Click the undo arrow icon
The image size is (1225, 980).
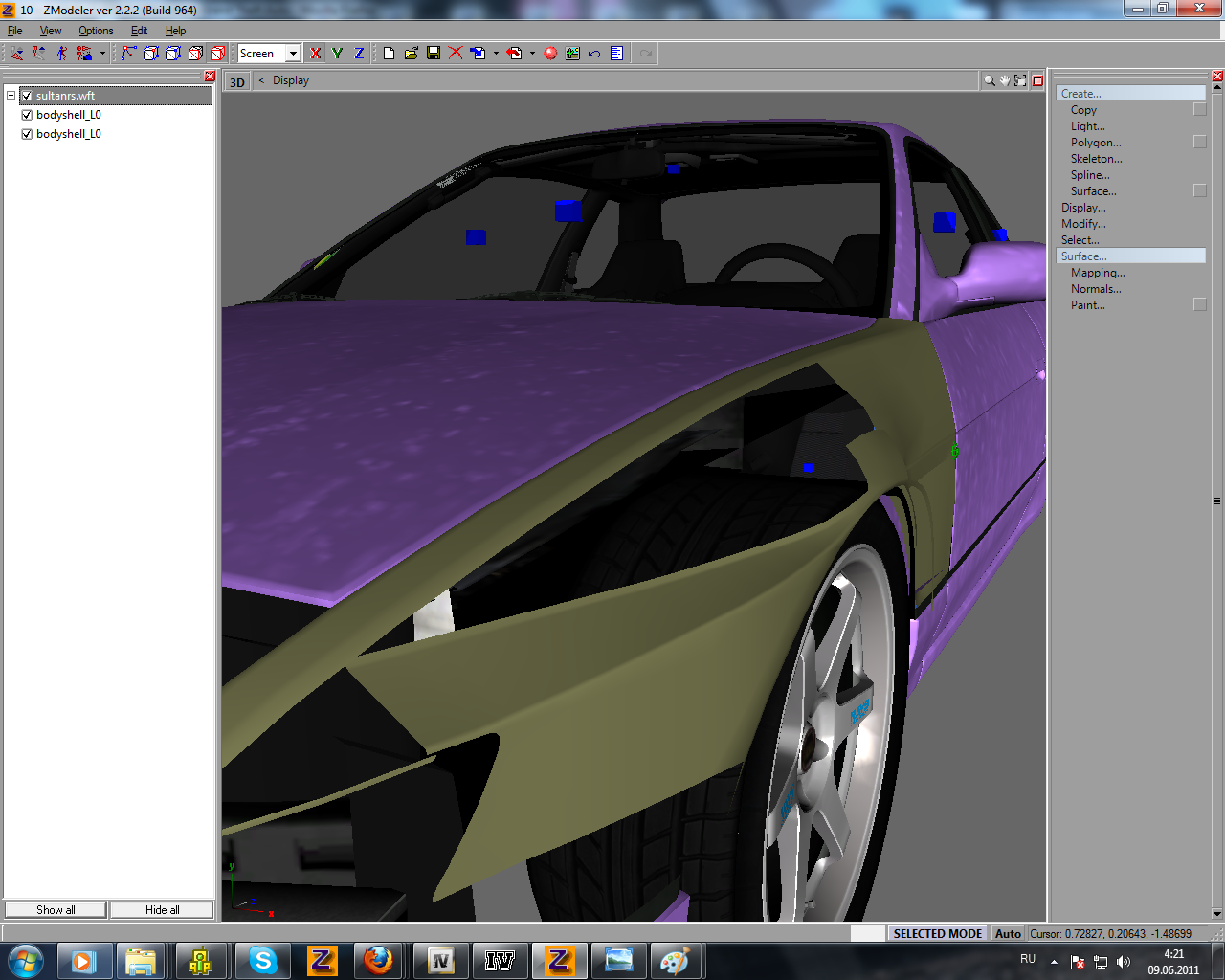(594, 54)
